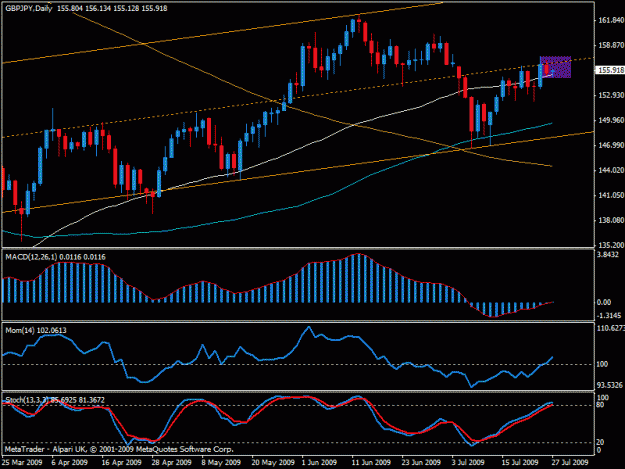Image resolution: width=625 pixels, height=469 pixels.
Task: Click the Stochastic 20 level label
Action: [601, 442]
